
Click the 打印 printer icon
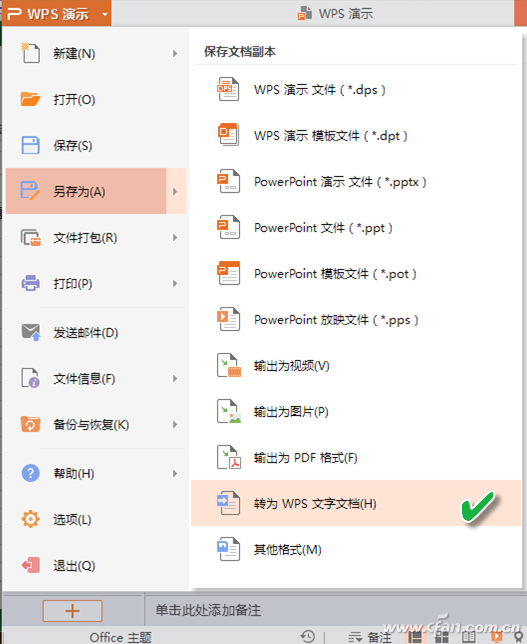point(30,283)
